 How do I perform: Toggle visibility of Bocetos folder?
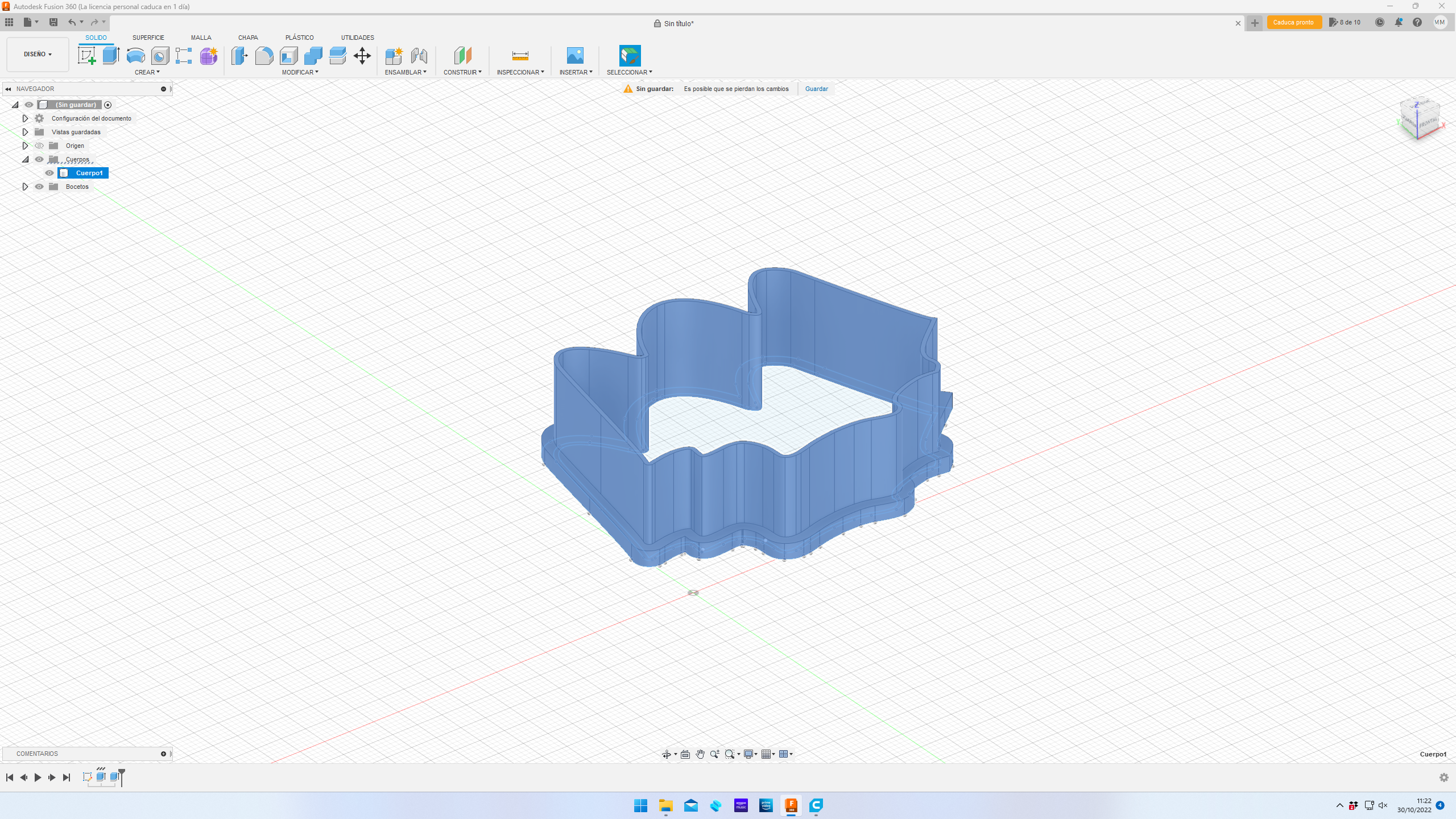(x=39, y=187)
